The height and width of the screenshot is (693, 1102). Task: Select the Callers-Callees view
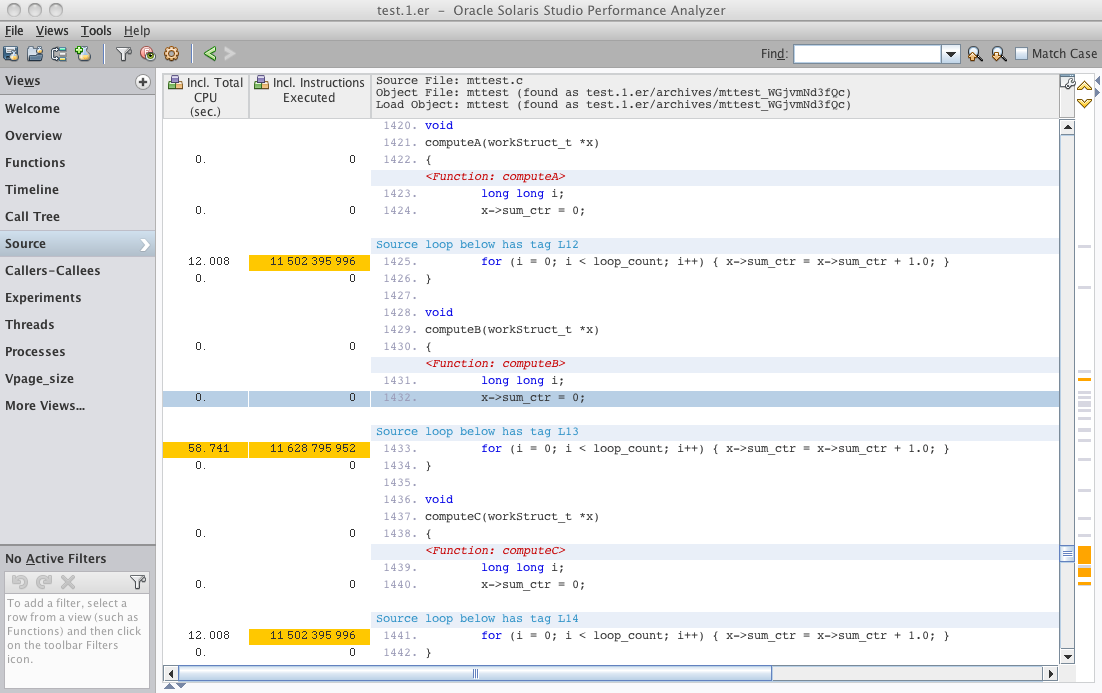pos(52,271)
